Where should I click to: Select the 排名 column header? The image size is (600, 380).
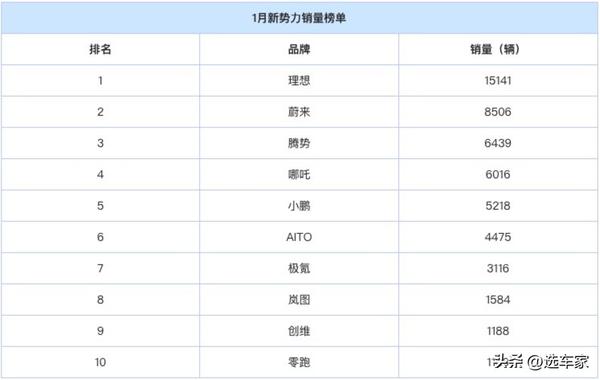click(100, 49)
